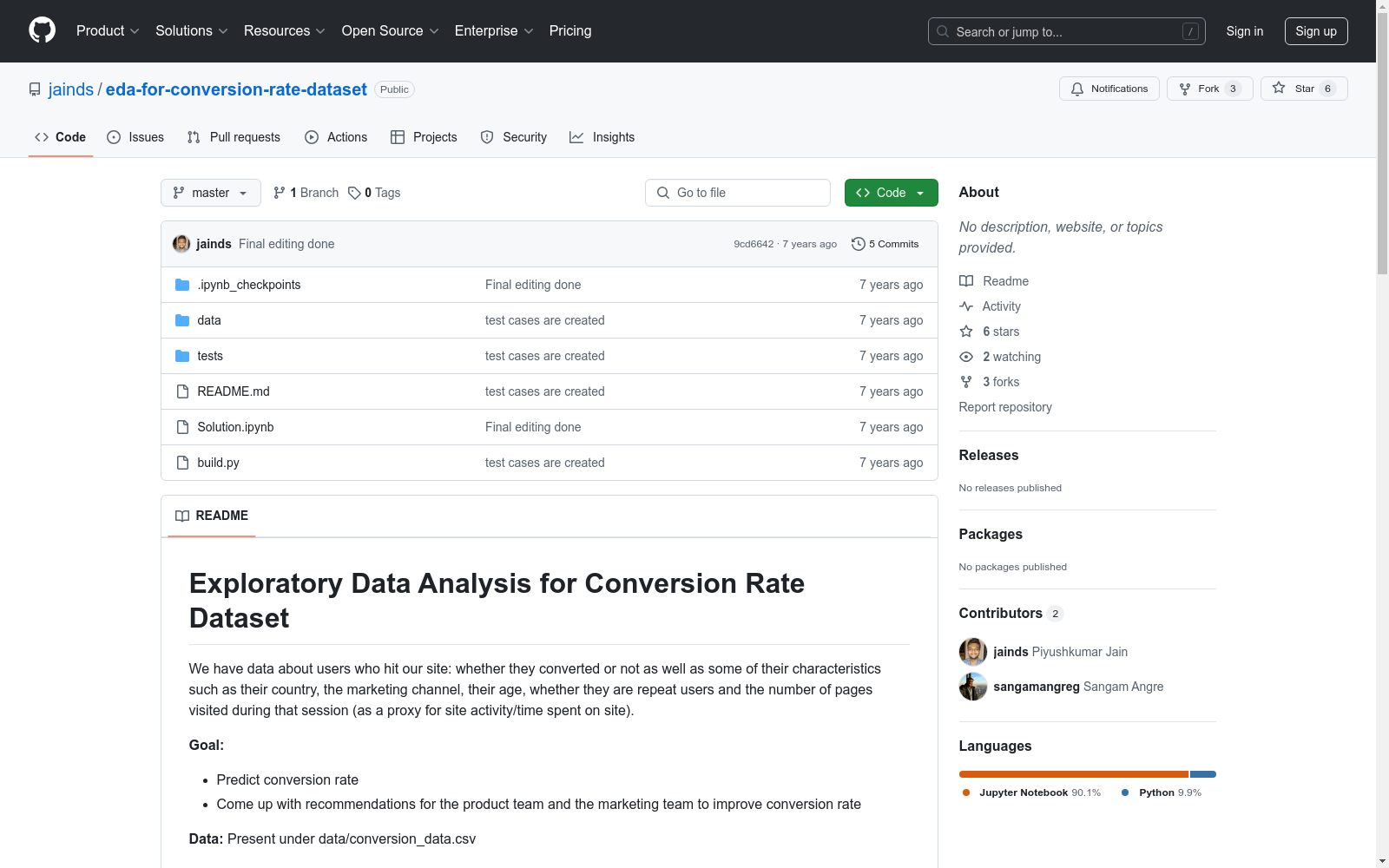Click the 9cd6642 commit hash
The height and width of the screenshot is (868, 1389).
[754, 244]
